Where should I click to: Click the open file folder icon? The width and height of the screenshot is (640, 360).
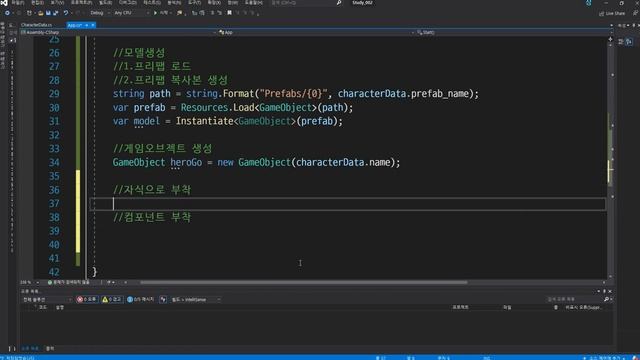40,13
